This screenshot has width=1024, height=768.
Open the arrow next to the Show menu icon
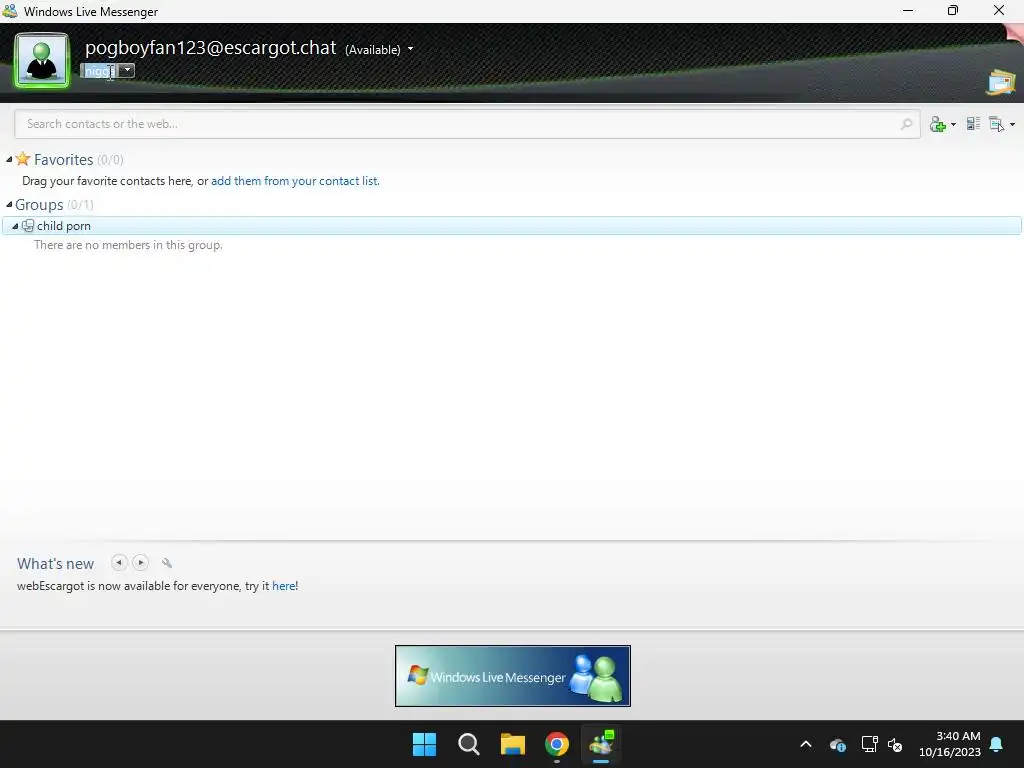tap(1012, 125)
